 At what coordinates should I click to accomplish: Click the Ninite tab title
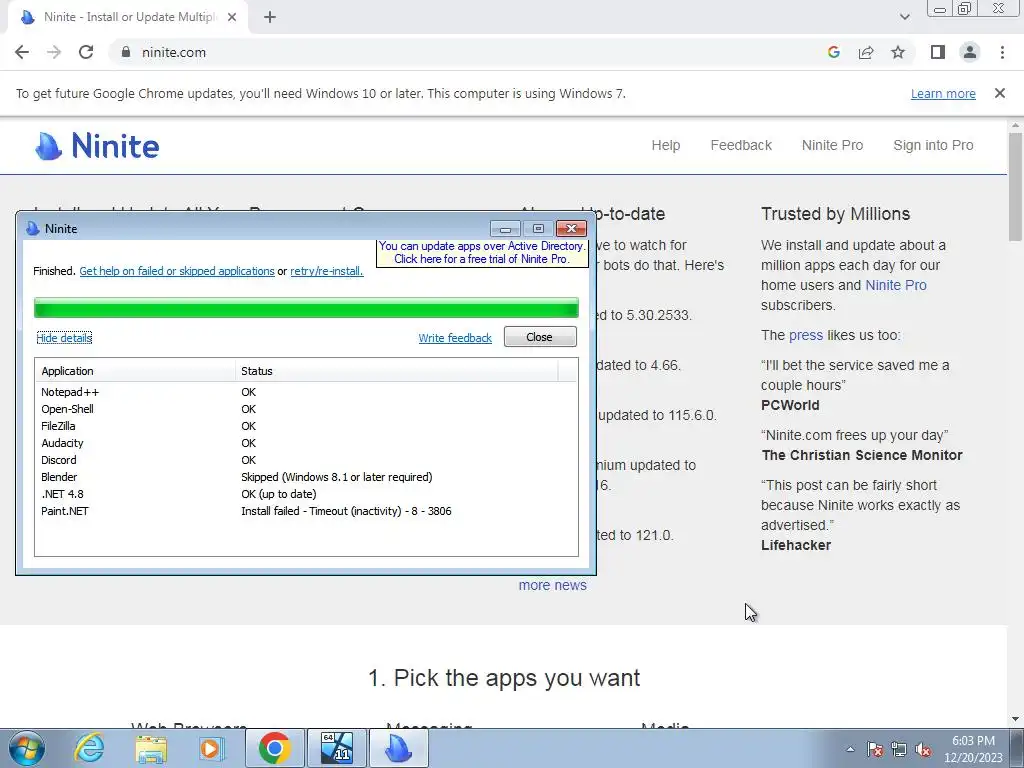coord(129,17)
